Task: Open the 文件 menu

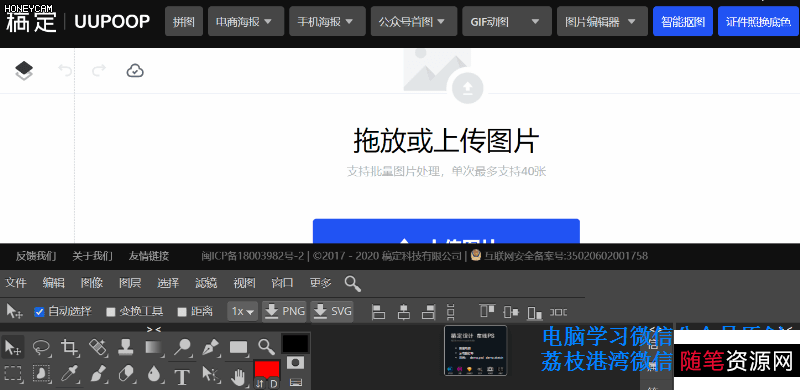Action: click(16, 283)
